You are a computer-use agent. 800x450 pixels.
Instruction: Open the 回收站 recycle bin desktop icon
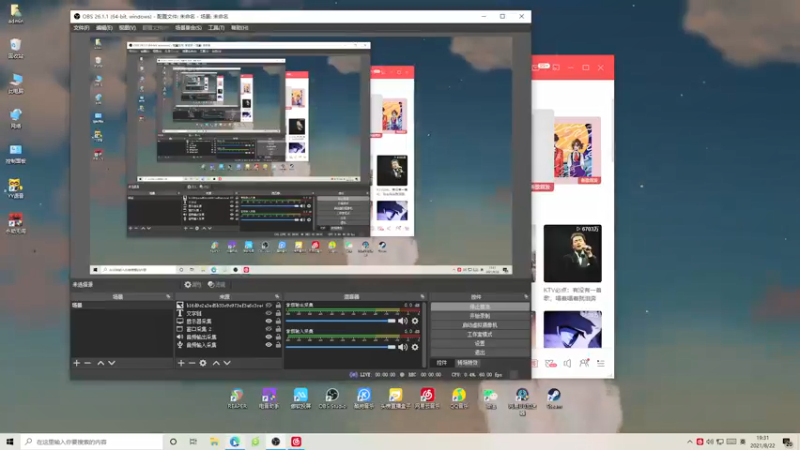(x=15, y=48)
